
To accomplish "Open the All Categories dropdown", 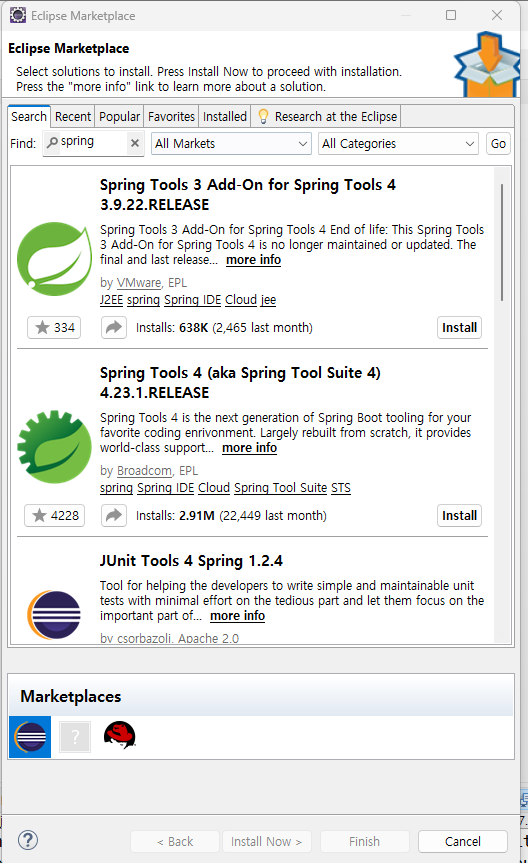I will tap(398, 144).
